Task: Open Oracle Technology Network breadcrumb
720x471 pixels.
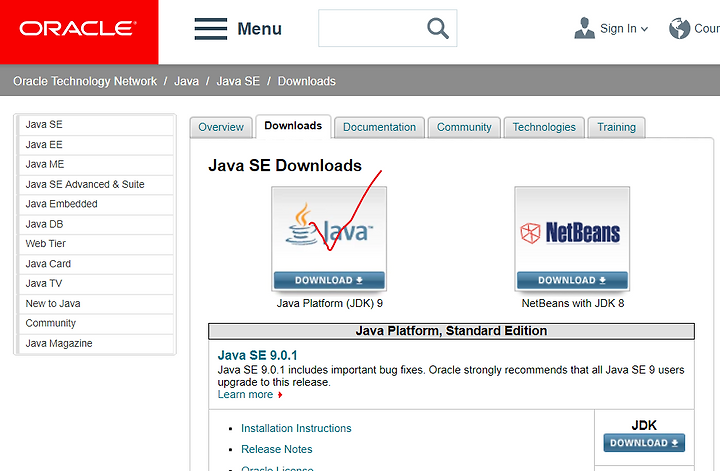Action: pos(85,81)
